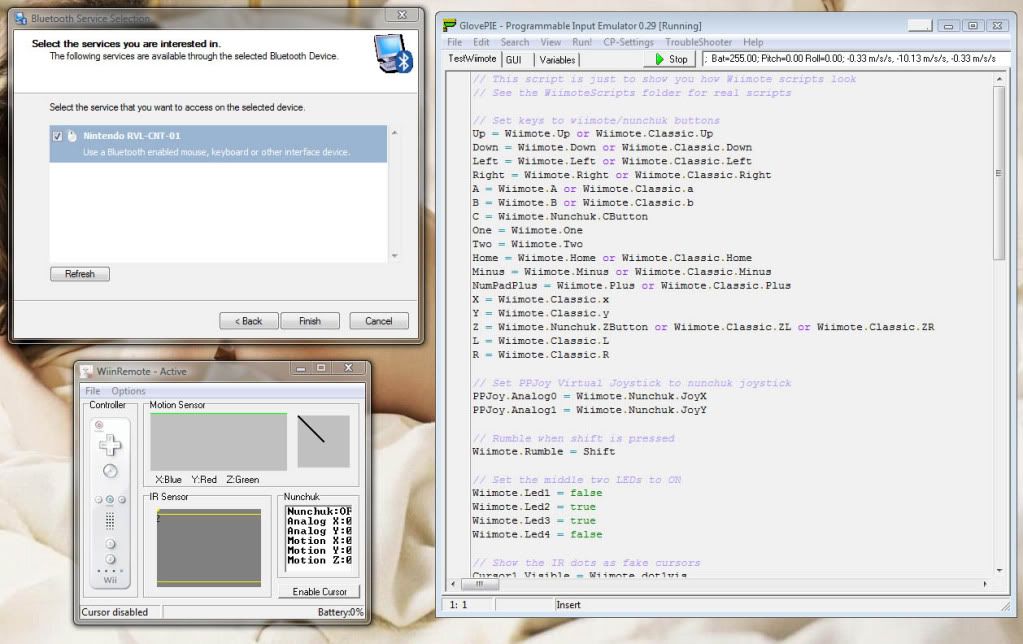Click the Minus button on the Wiimote image

click(98, 500)
